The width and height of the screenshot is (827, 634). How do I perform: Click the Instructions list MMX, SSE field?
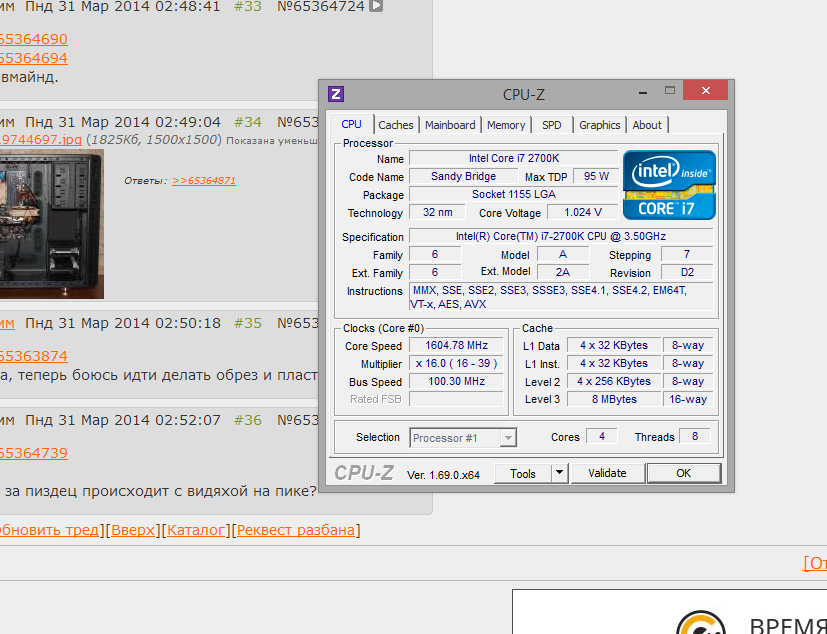tap(561, 297)
